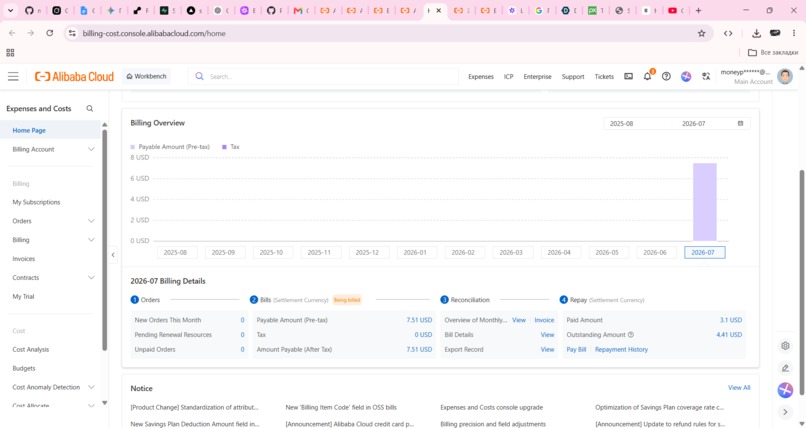The width and height of the screenshot is (806, 428).
Task: Open the Invoice link
Action: point(544,320)
